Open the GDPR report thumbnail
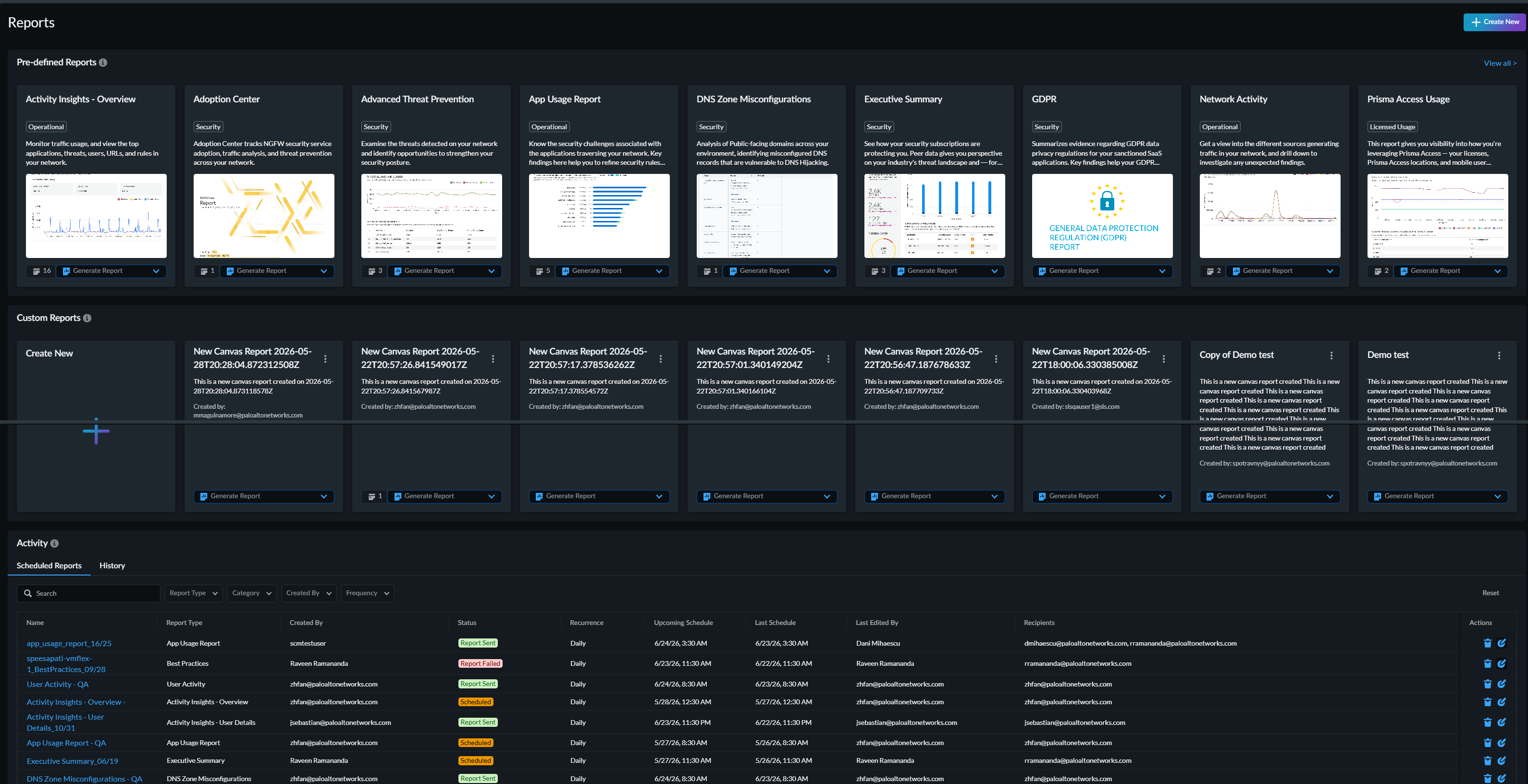Image resolution: width=1528 pixels, height=784 pixels. [x=1102, y=216]
